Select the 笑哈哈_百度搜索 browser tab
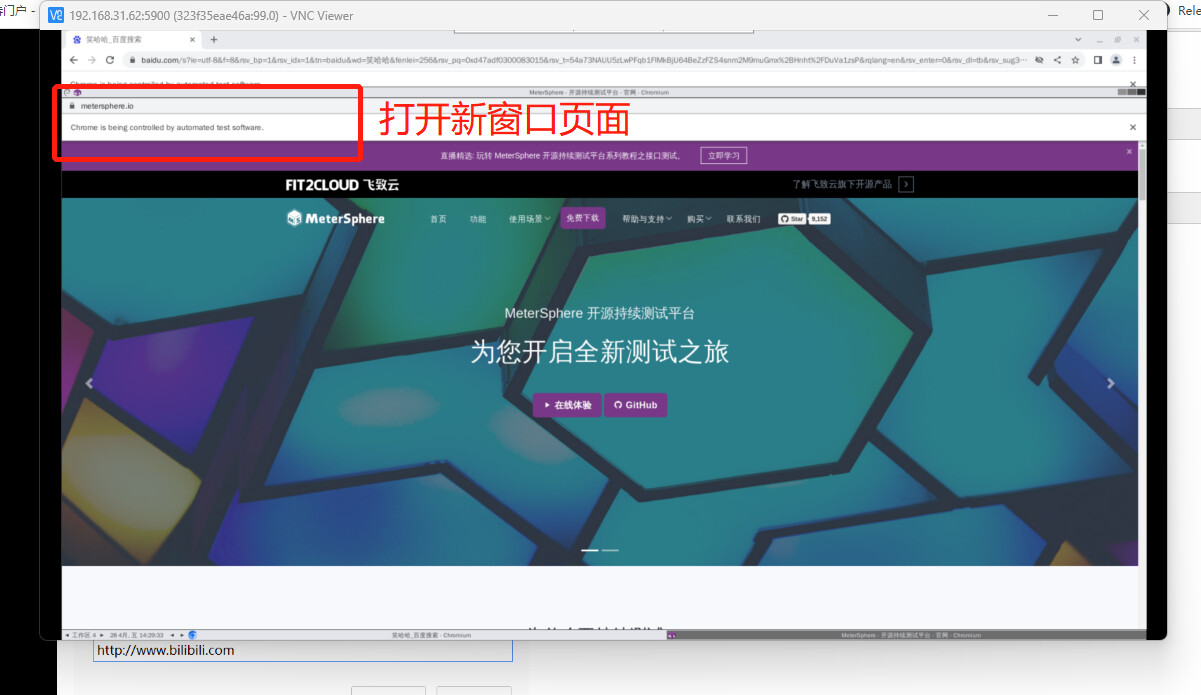 [134, 40]
